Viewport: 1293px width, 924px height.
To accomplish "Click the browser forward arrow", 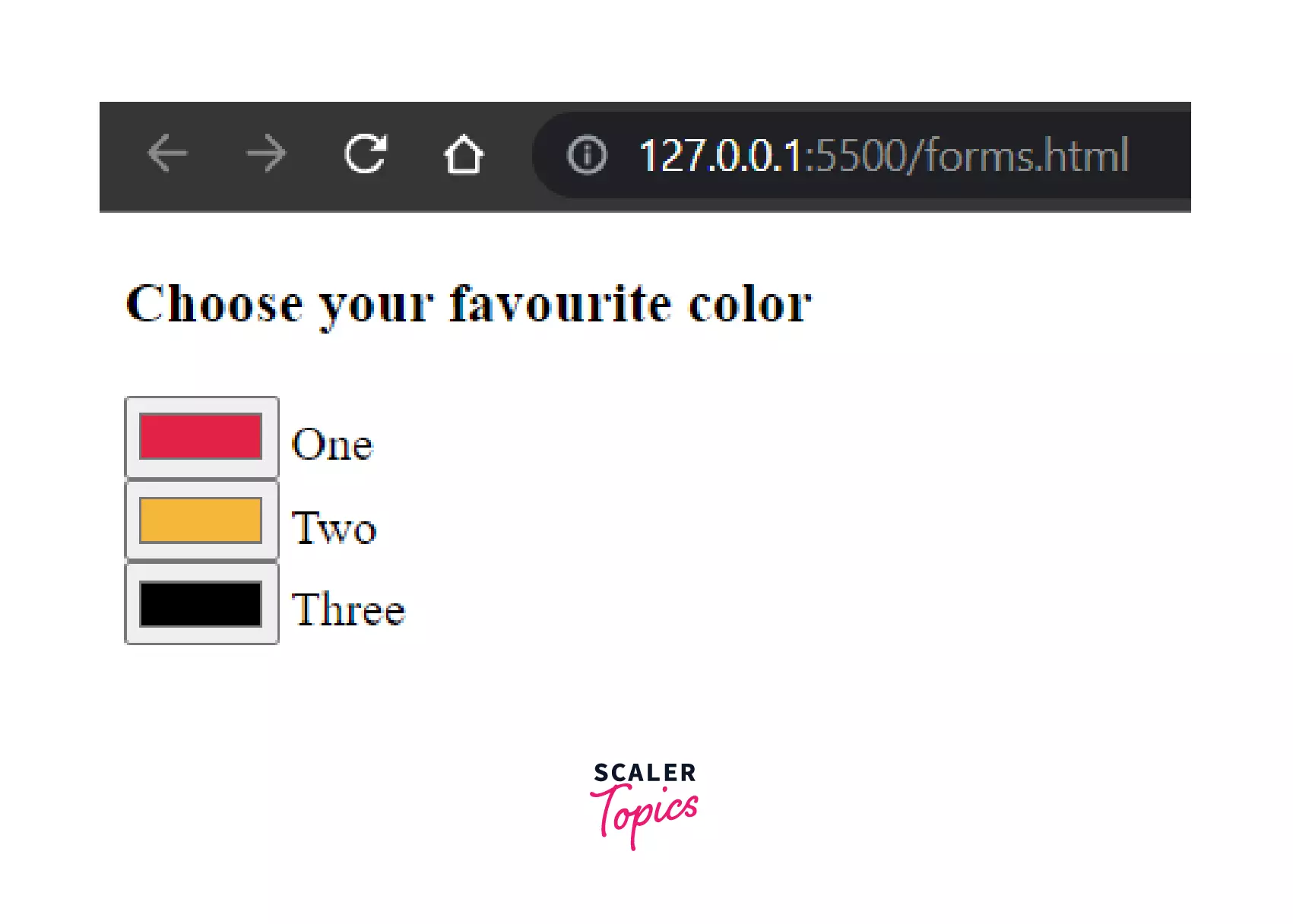I will (x=267, y=154).
